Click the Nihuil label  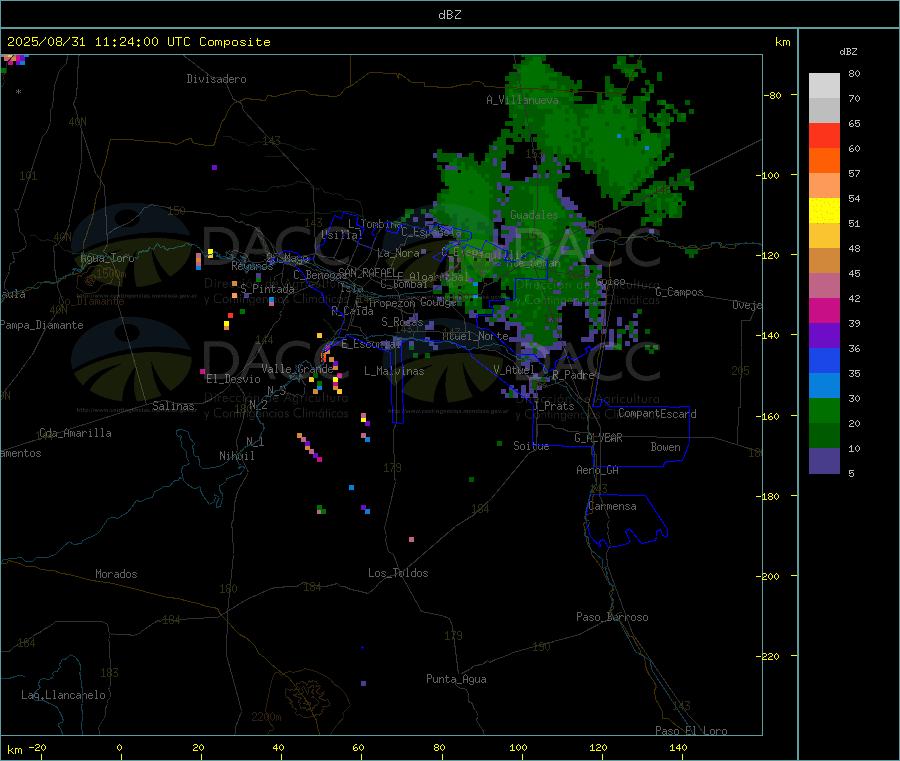click(236, 456)
